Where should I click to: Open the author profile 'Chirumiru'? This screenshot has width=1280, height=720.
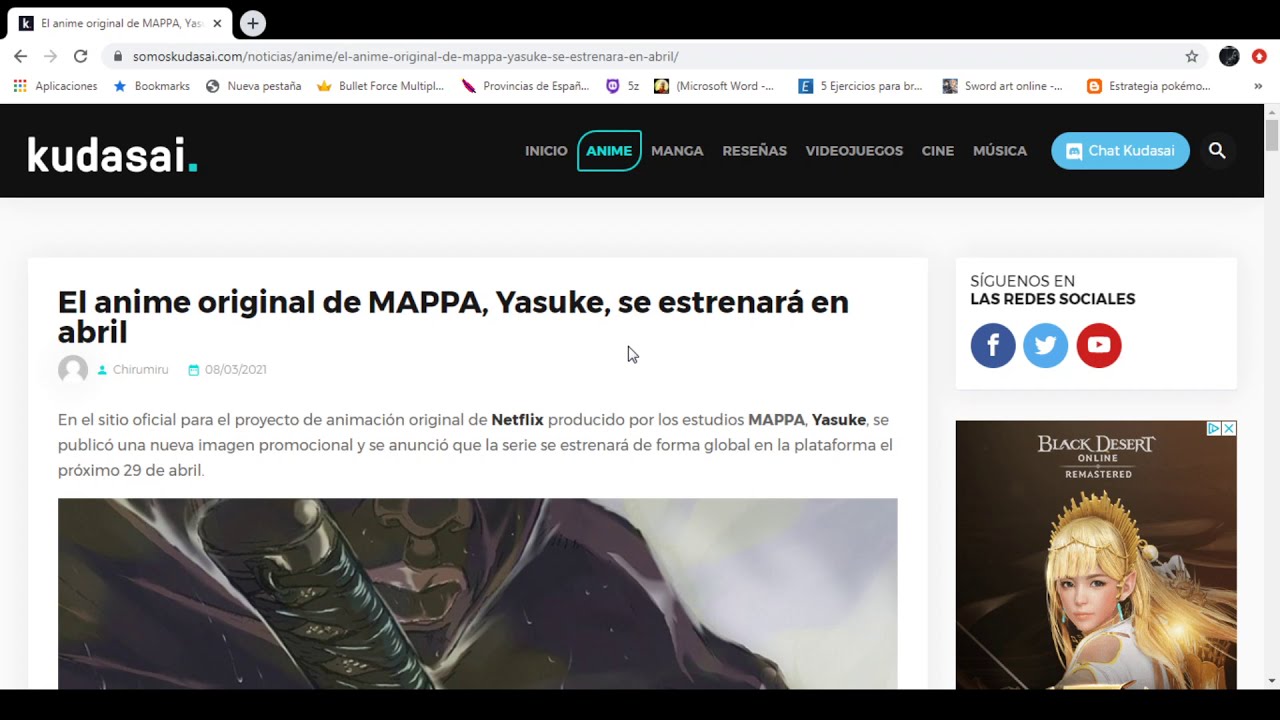coord(139,369)
